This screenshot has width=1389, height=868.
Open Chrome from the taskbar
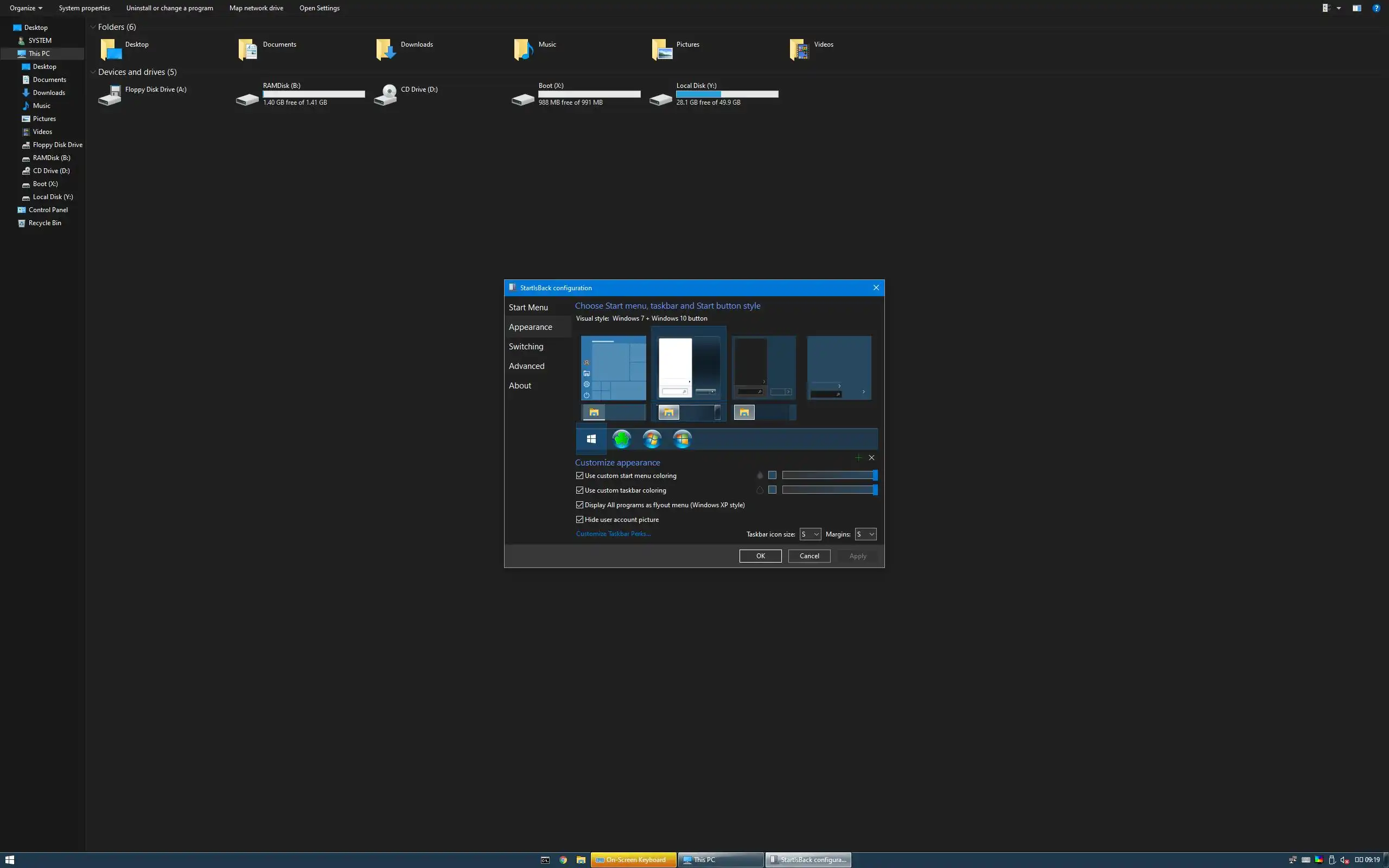[563, 860]
